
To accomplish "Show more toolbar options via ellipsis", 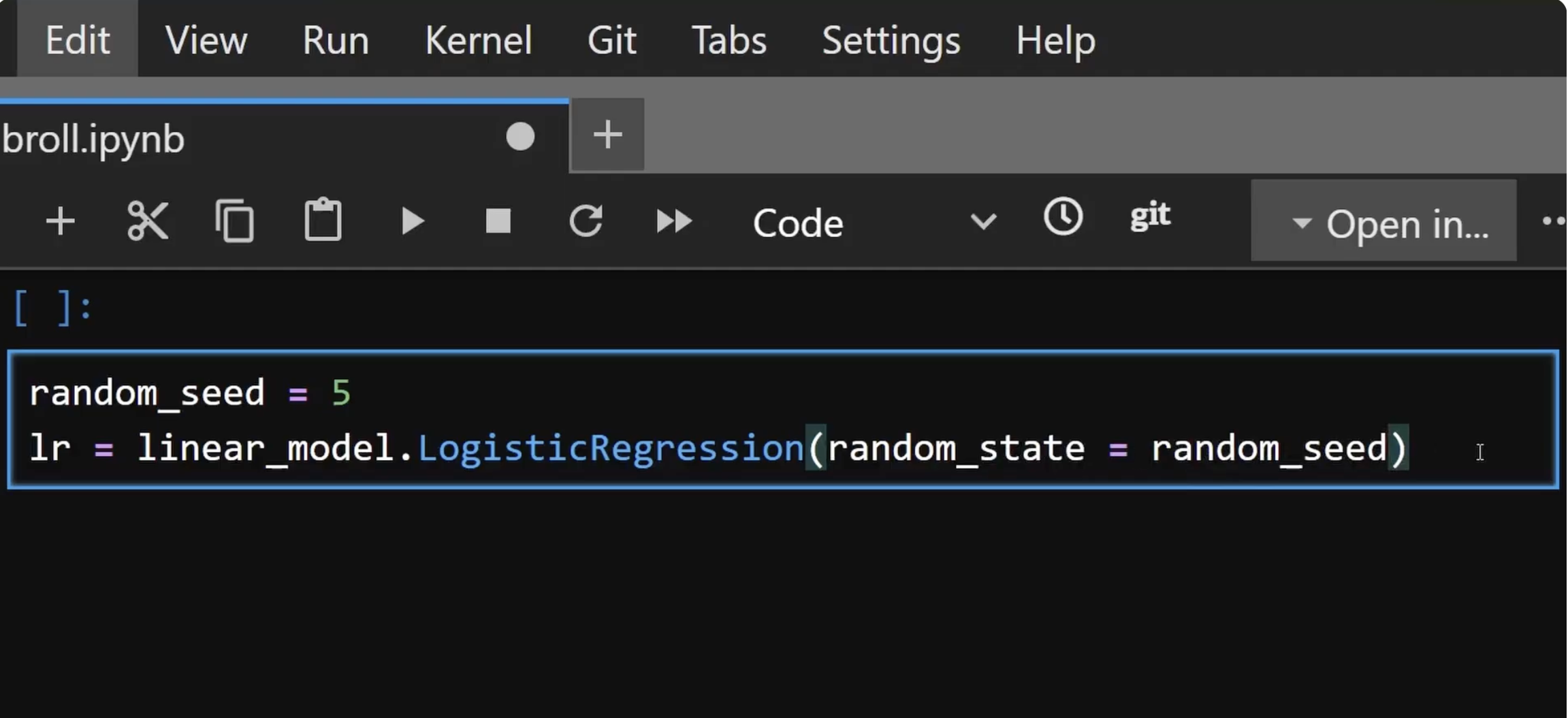I will point(1552,221).
